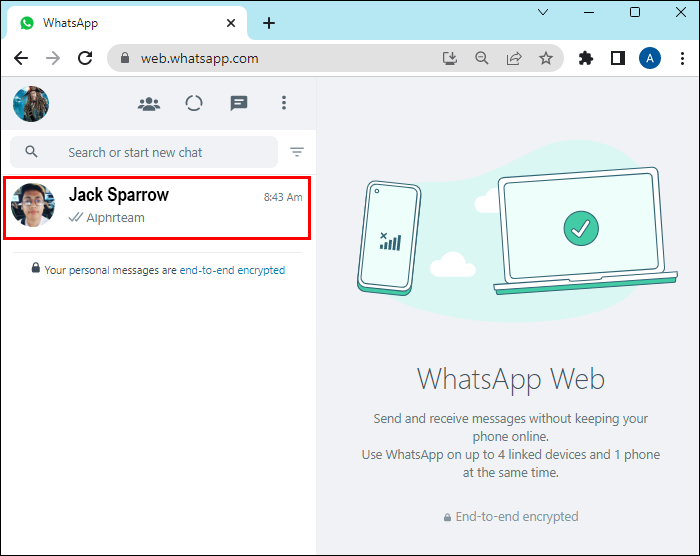Open WhatsApp menu three-dot icon
Screen dimensions: 700x556
284,103
